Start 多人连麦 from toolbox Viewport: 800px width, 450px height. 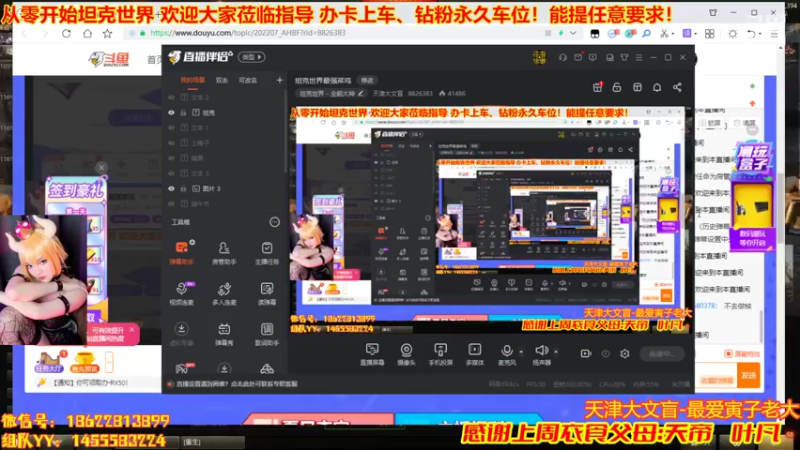(224, 293)
